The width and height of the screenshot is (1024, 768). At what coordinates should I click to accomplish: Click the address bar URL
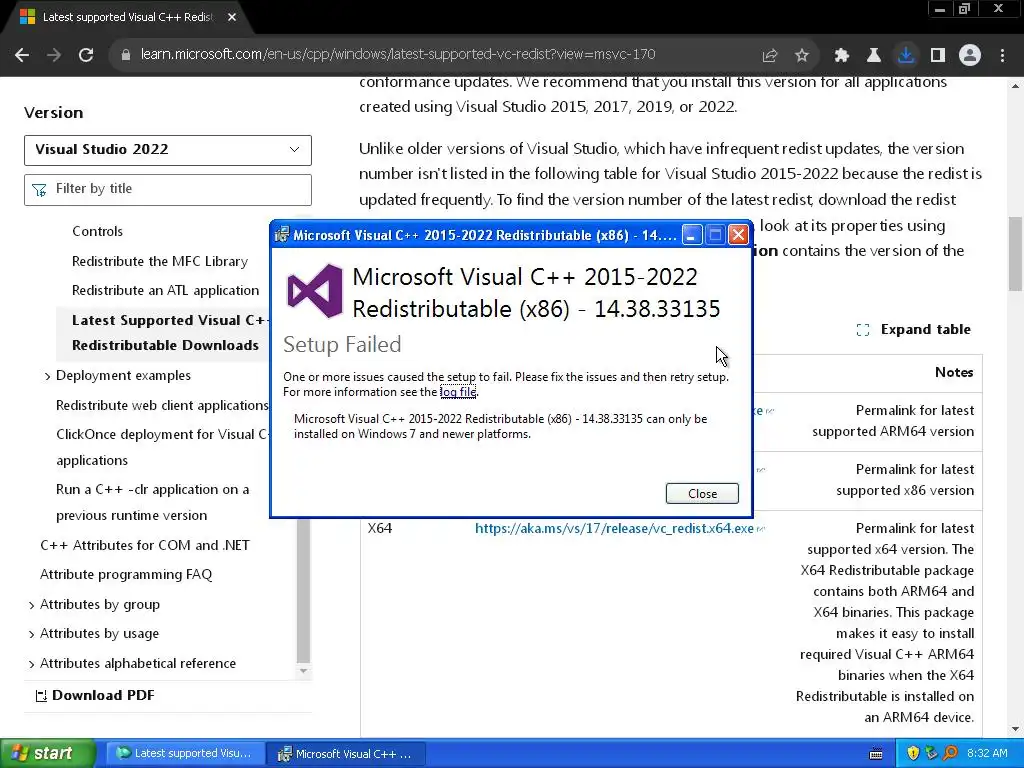(398, 55)
